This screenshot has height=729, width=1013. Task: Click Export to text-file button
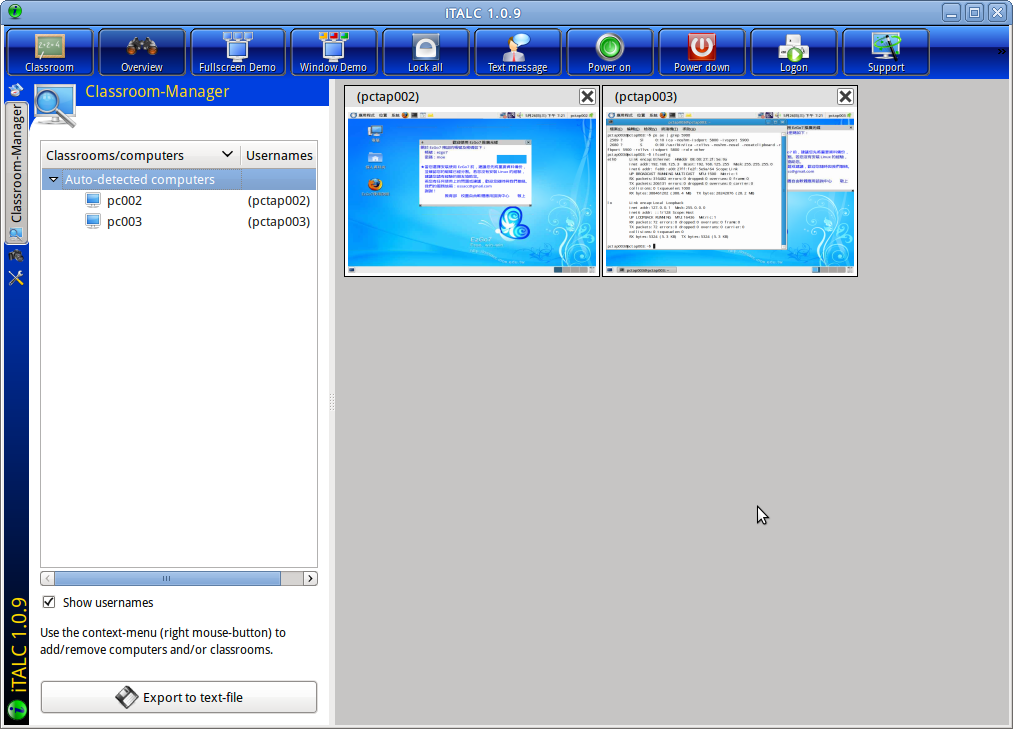(179, 697)
